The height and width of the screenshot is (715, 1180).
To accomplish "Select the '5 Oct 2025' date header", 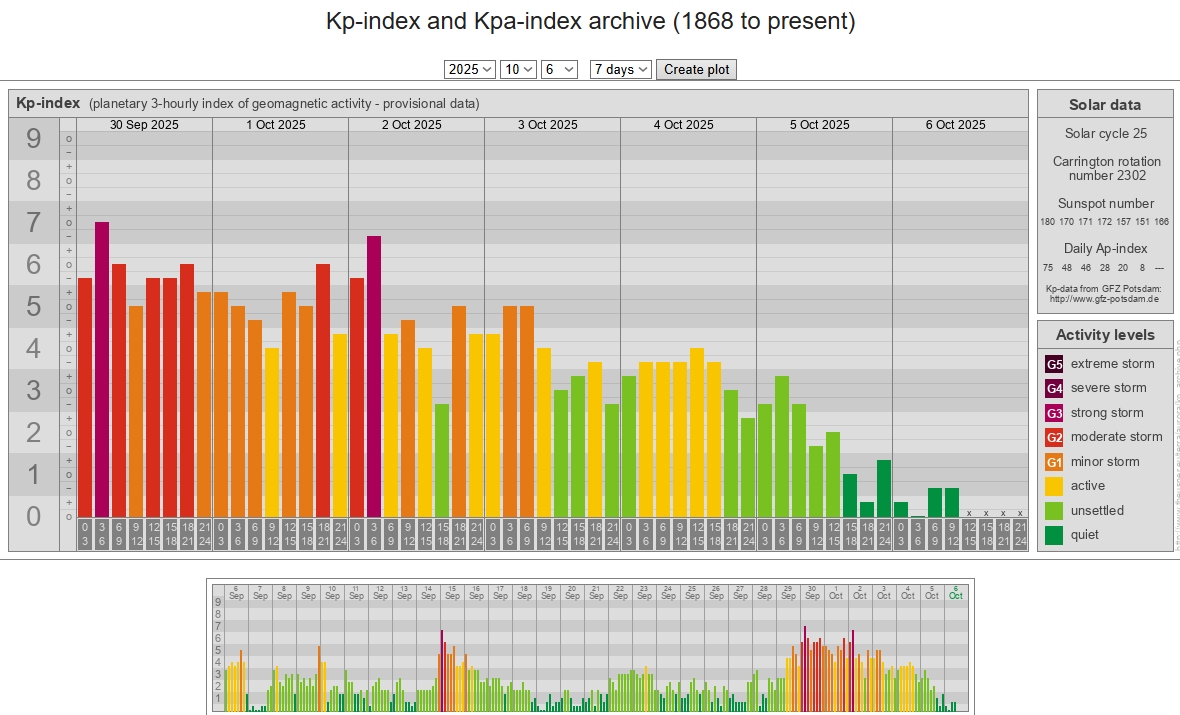I will point(820,125).
